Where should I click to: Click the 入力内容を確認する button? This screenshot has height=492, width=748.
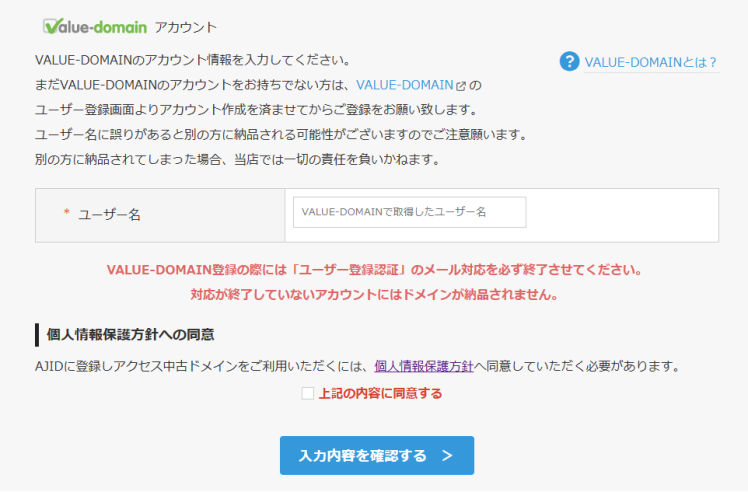click(377, 455)
